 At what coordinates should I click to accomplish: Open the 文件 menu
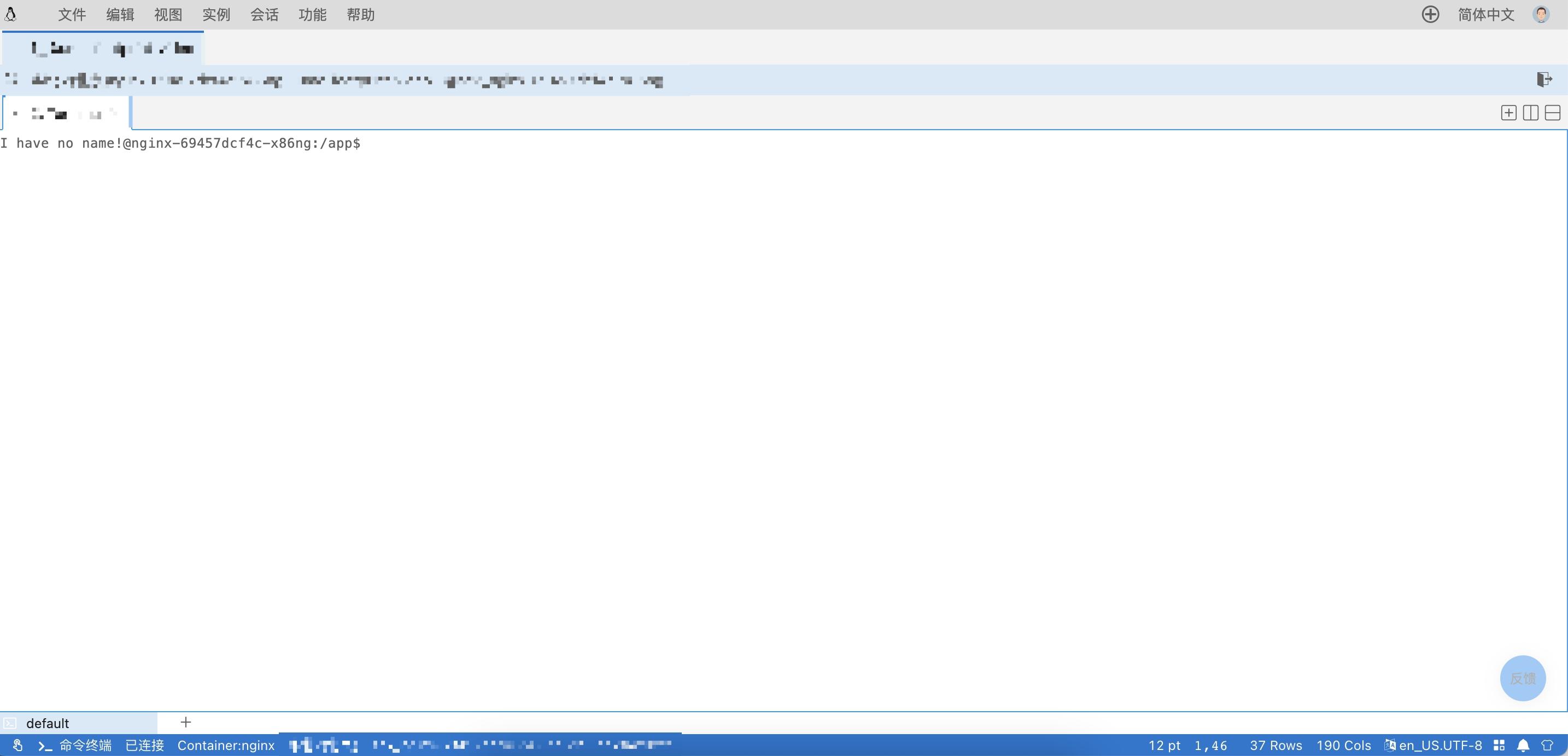coord(72,15)
